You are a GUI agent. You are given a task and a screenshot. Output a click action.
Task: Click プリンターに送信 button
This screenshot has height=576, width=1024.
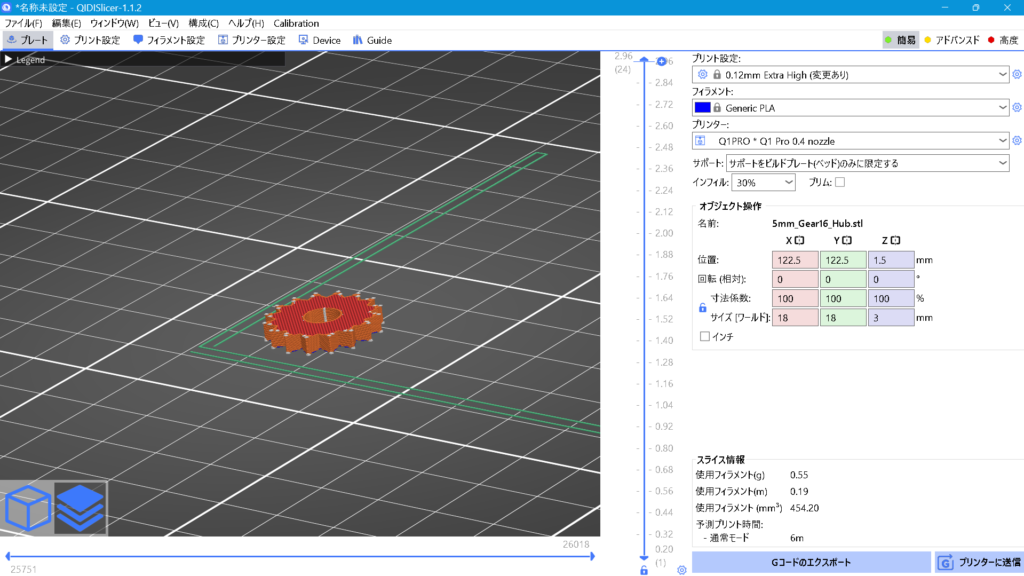978,563
